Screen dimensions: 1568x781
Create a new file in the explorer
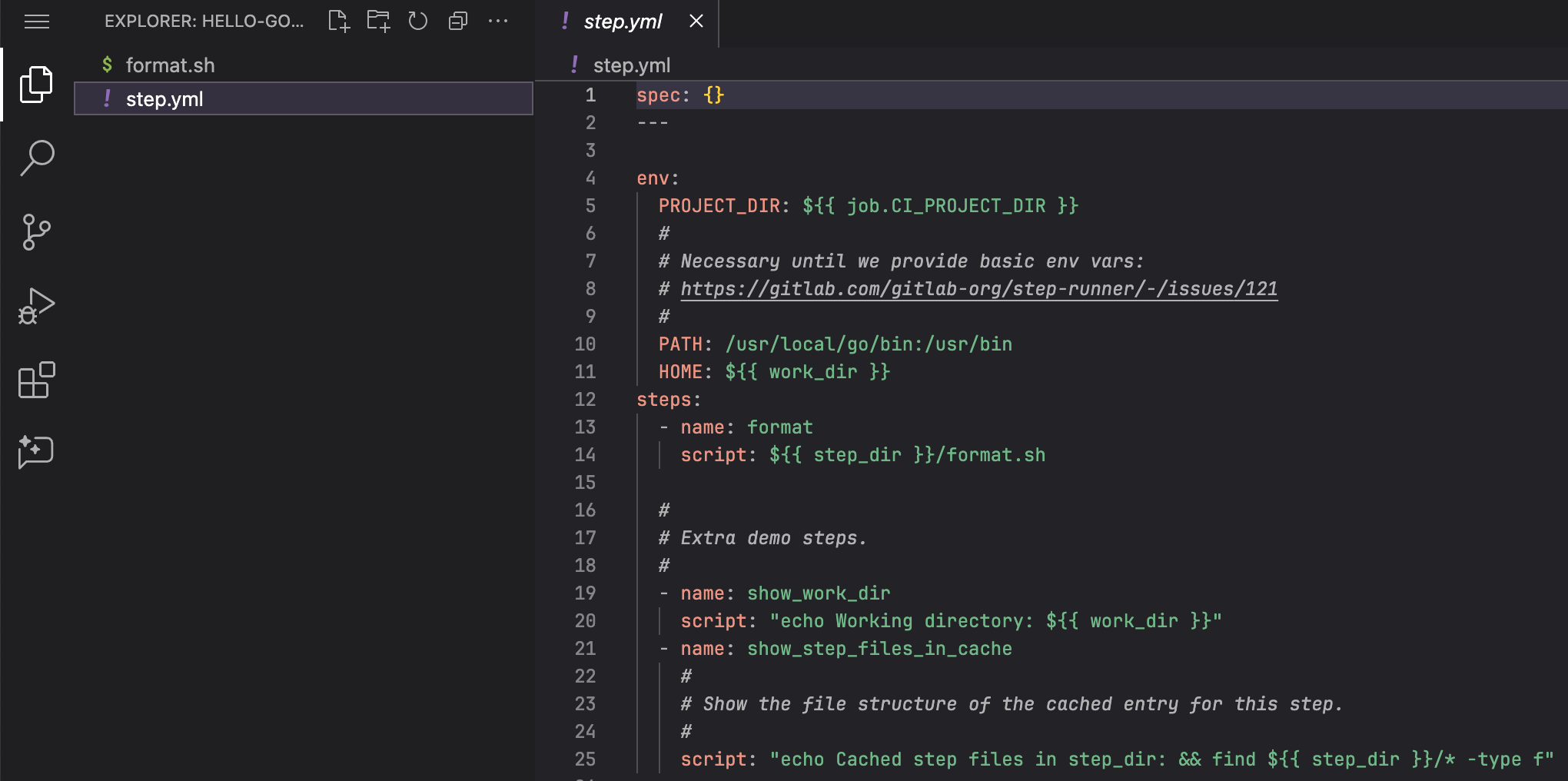338,21
